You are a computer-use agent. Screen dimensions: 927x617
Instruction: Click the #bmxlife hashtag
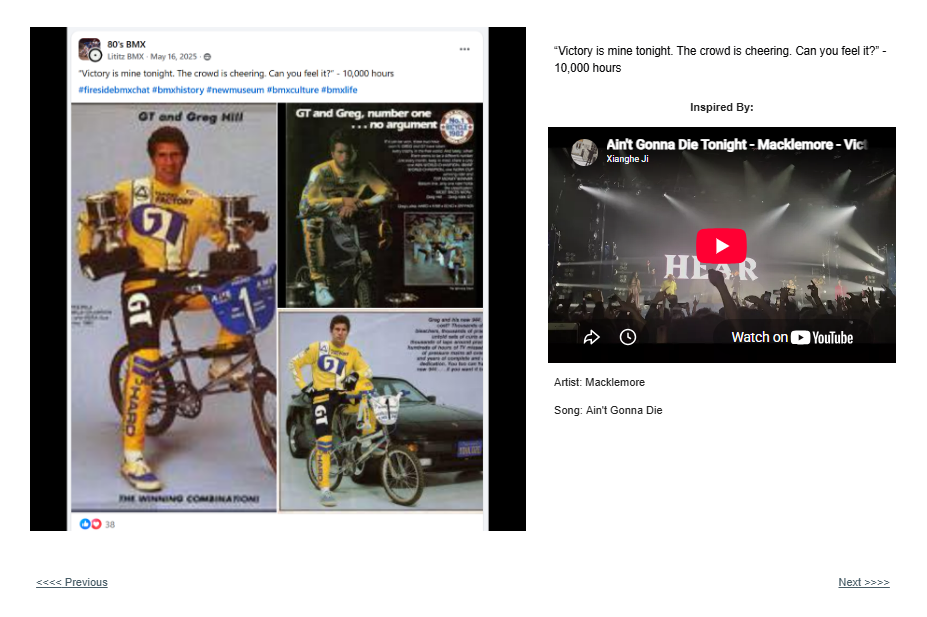pyautogui.click(x=339, y=90)
